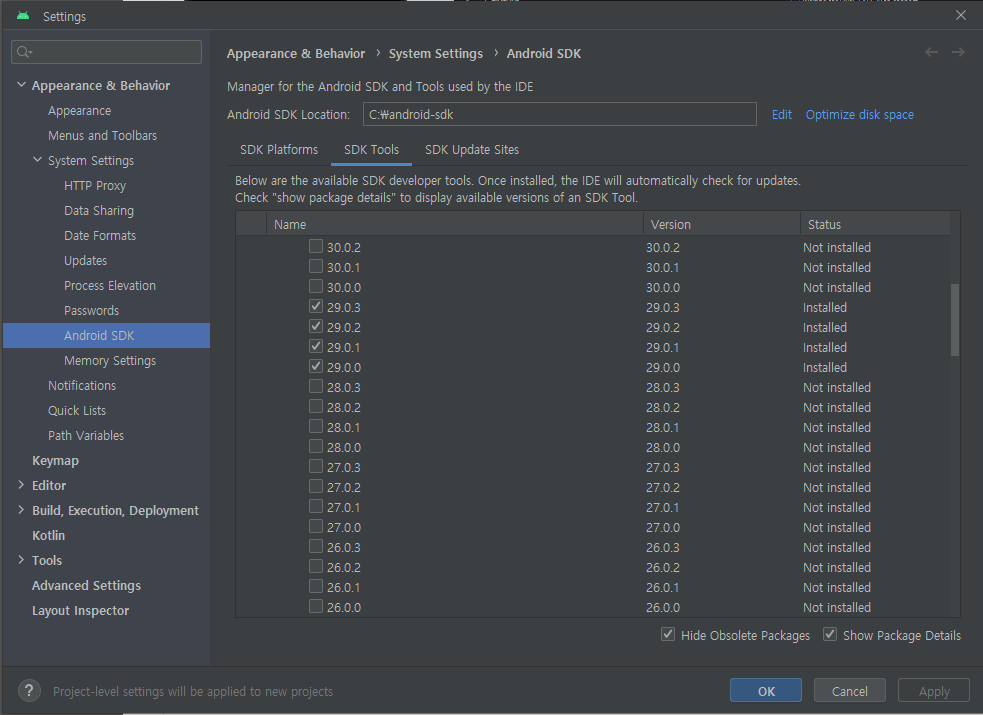Click the forward navigation arrow icon
The image size is (983, 715).
[958, 52]
